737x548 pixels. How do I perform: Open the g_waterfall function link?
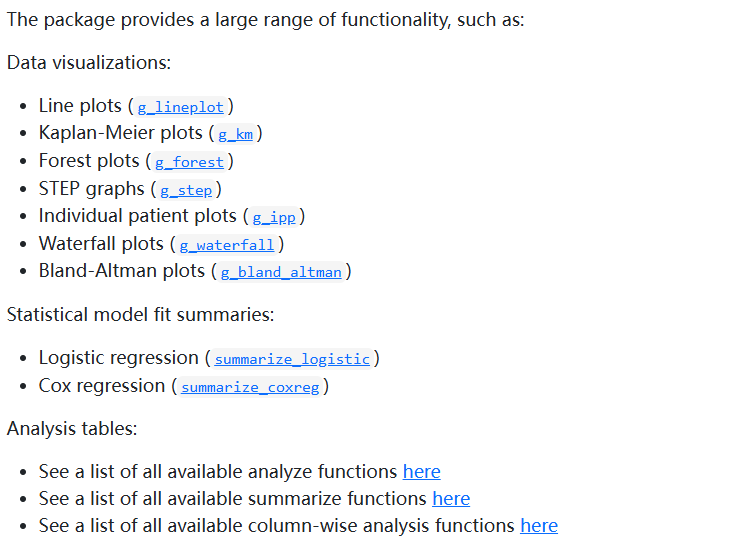[226, 245]
